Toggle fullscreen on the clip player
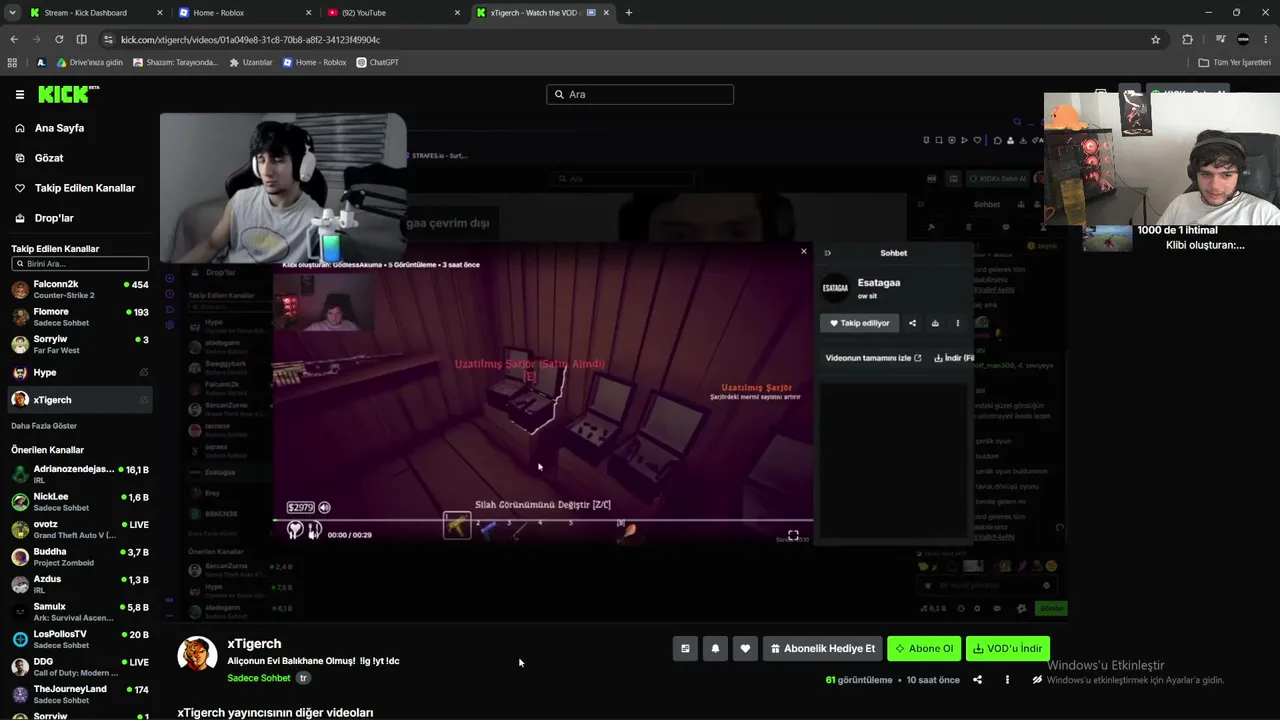The height and width of the screenshot is (720, 1280). click(x=793, y=536)
